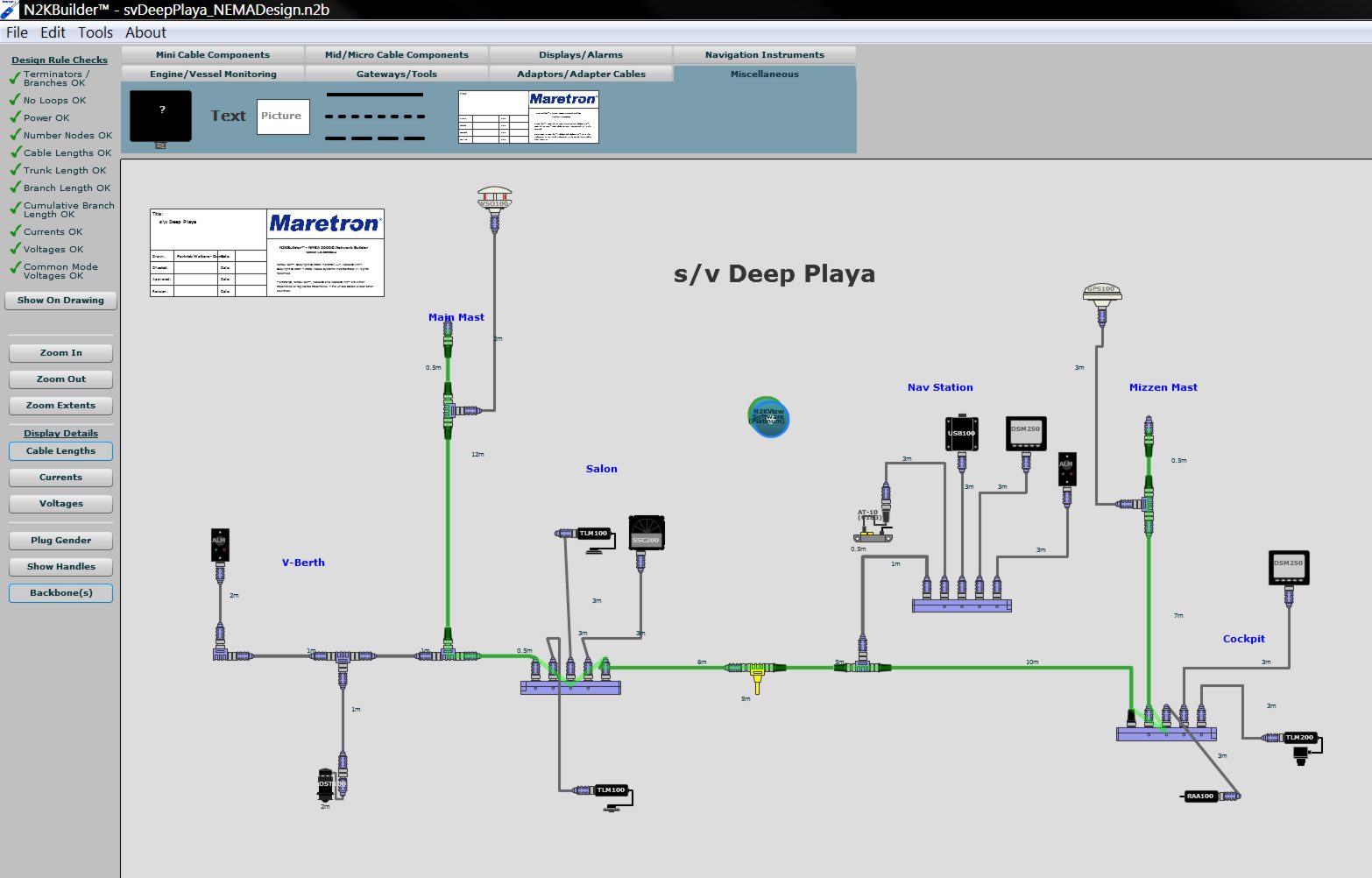Choose the short dashed line style

pyautogui.click(x=375, y=117)
